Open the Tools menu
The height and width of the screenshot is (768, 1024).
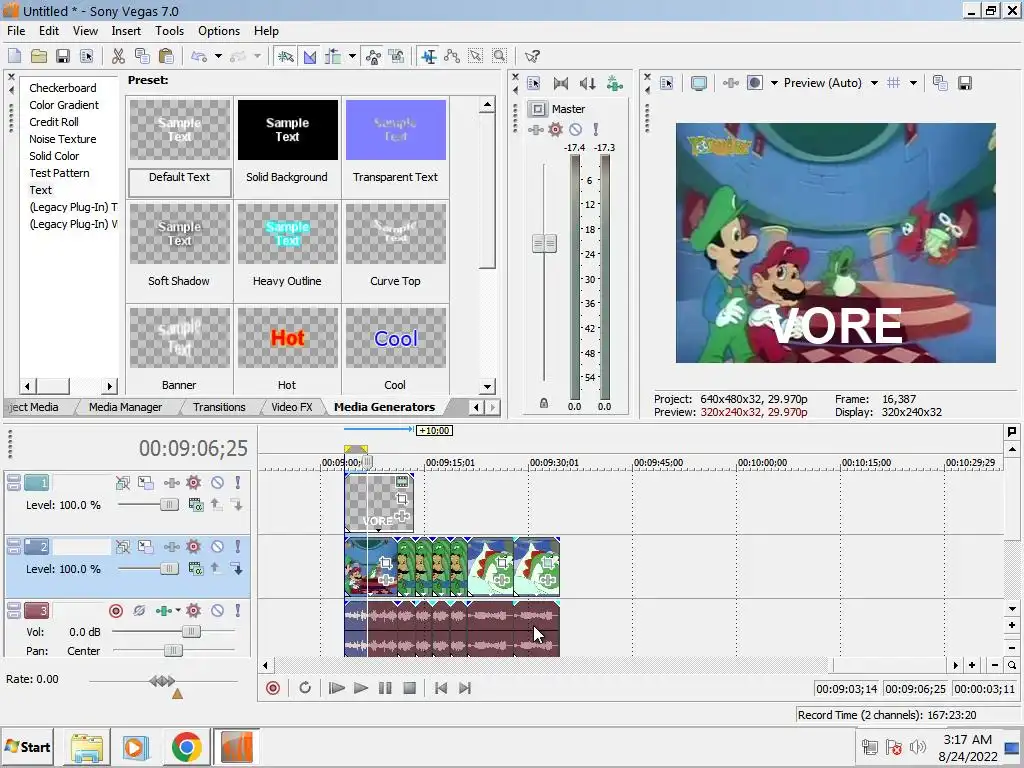click(x=169, y=31)
